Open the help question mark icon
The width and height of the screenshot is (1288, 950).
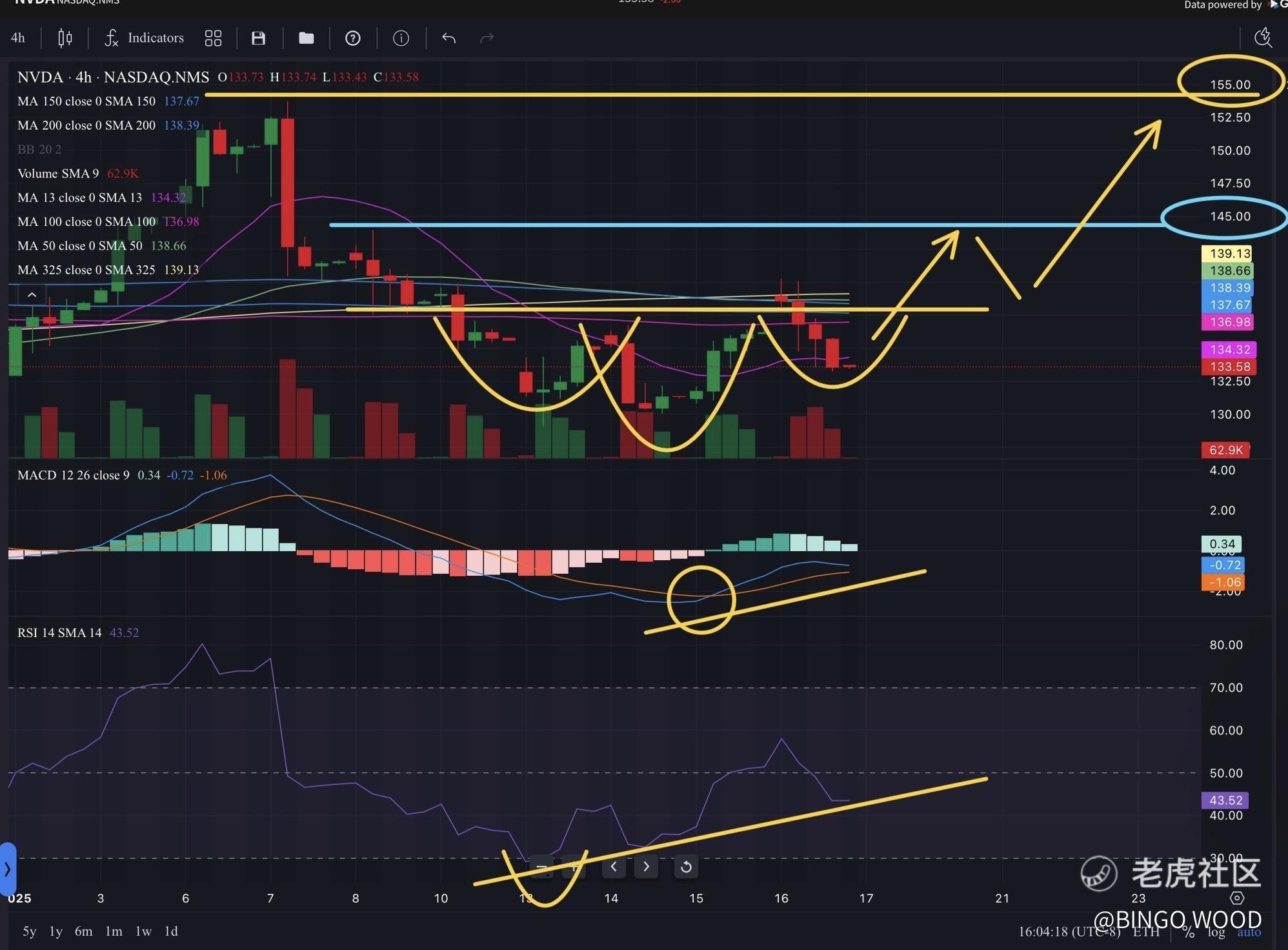coord(353,38)
